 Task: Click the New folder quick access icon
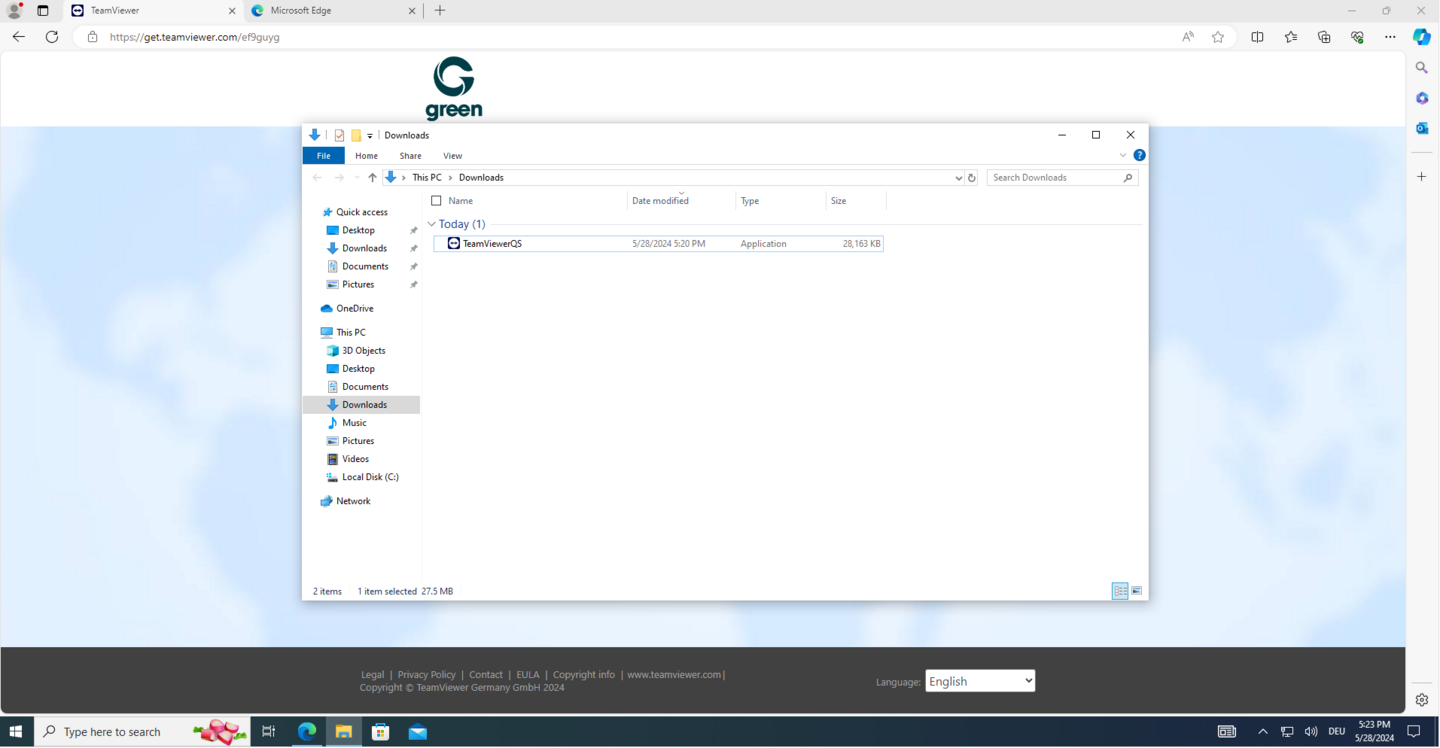tap(356, 135)
